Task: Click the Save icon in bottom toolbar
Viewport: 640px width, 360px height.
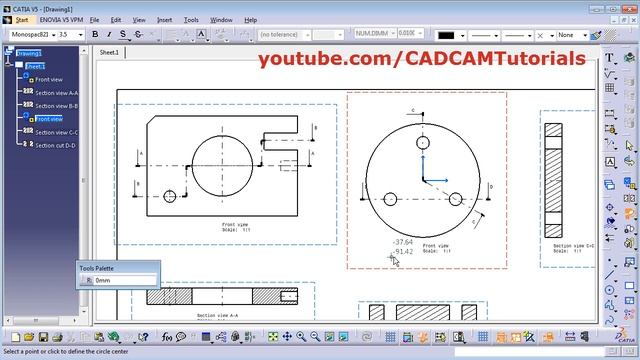Action: click(x=43, y=337)
